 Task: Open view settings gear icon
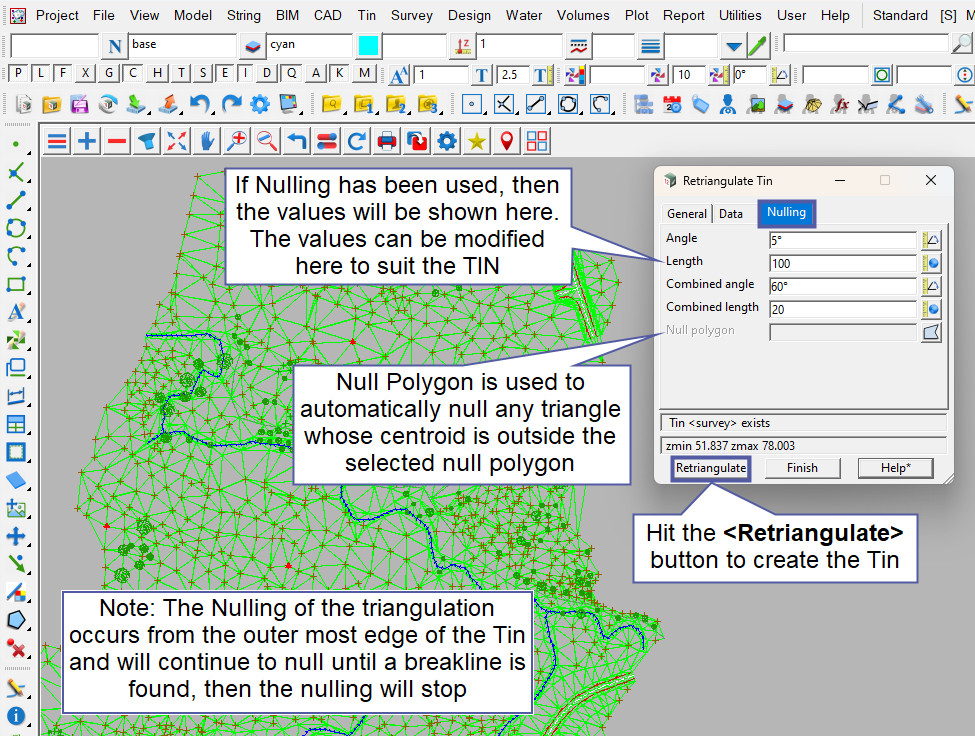447,142
